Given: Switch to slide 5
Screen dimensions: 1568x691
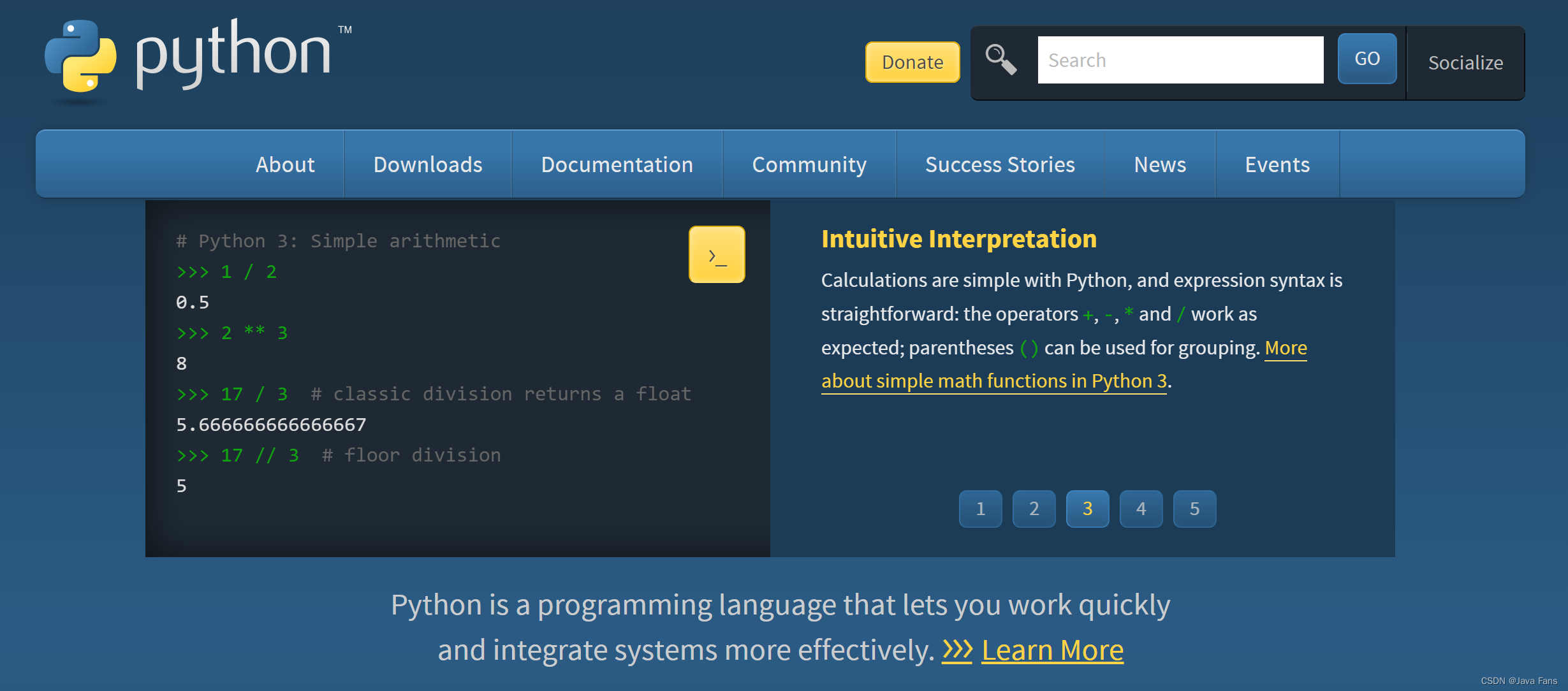Looking at the screenshot, I should pyautogui.click(x=1195, y=509).
